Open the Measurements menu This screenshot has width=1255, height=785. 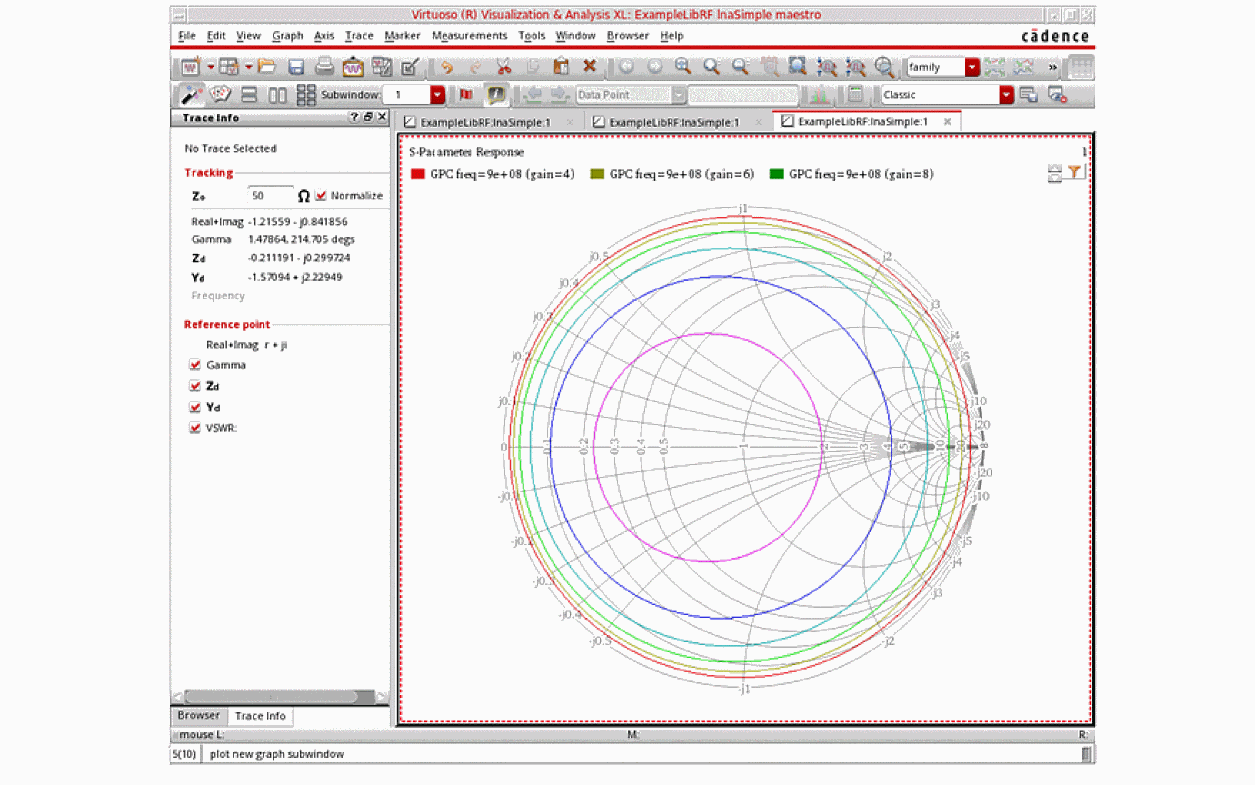[x=469, y=36]
